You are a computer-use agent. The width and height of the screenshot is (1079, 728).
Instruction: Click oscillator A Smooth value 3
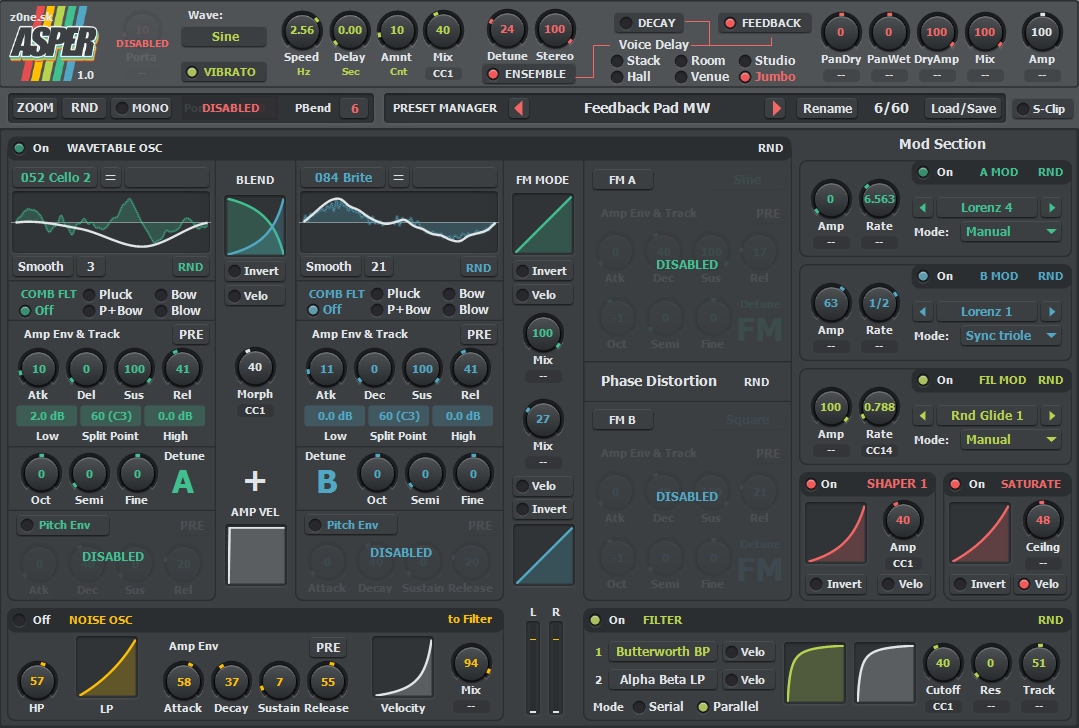pos(91,266)
